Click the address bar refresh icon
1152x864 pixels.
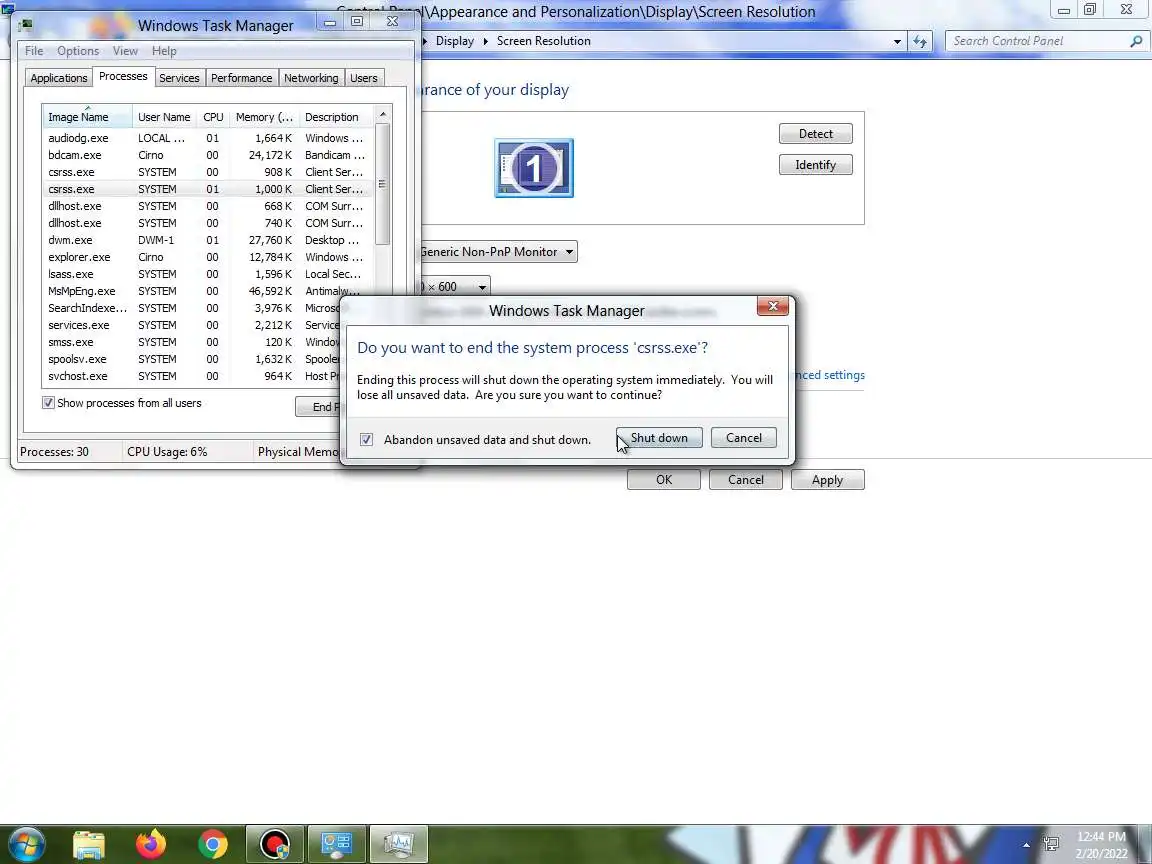[920, 41]
